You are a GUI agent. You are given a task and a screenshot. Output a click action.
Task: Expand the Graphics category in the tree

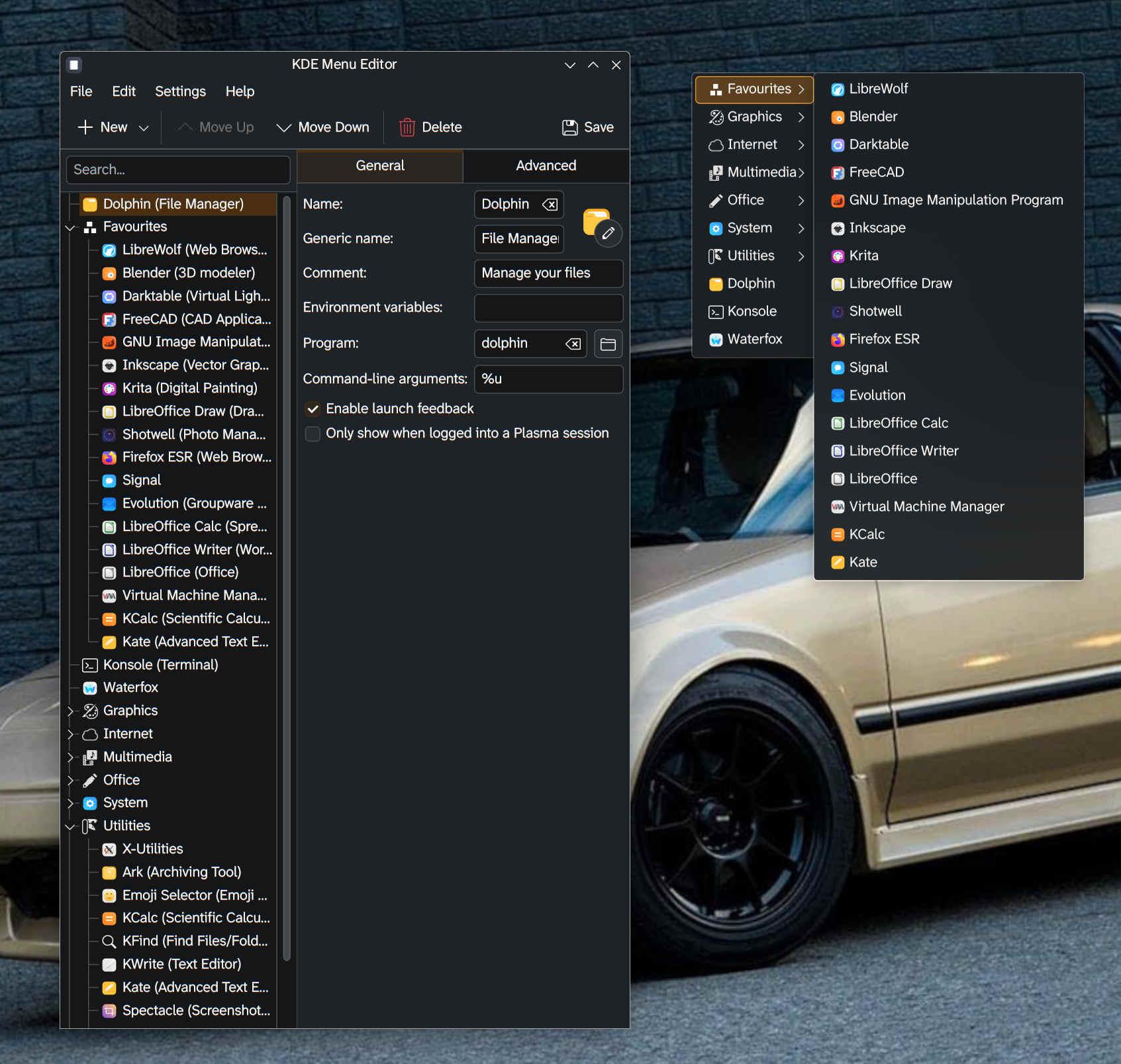pos(70,711)
